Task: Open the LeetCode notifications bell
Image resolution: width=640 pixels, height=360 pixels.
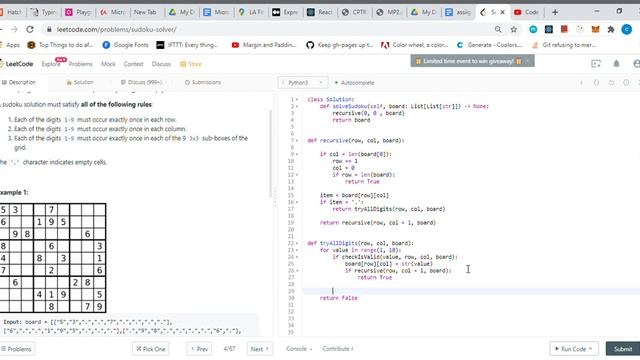Action: [616, 64]
